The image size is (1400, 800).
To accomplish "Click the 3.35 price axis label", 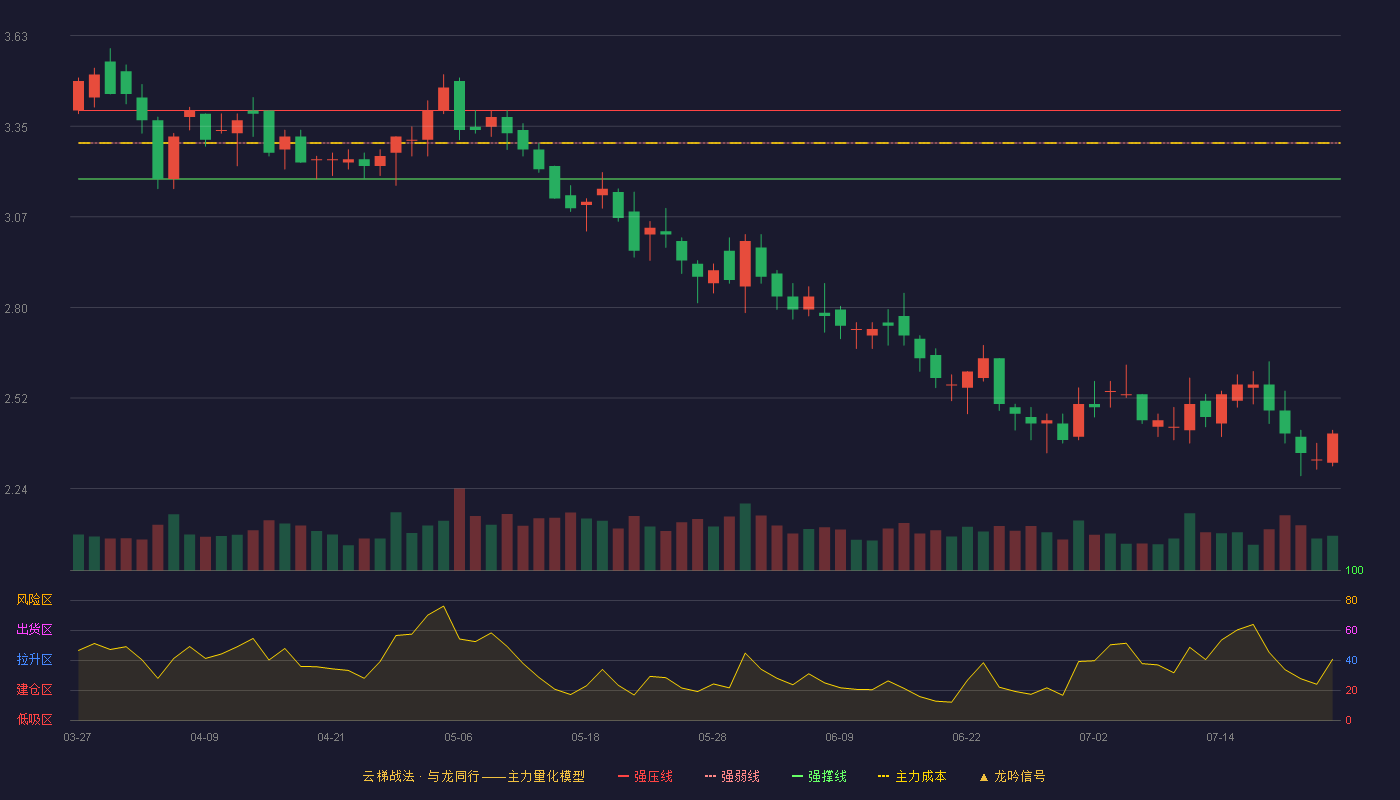I will 16,128.
